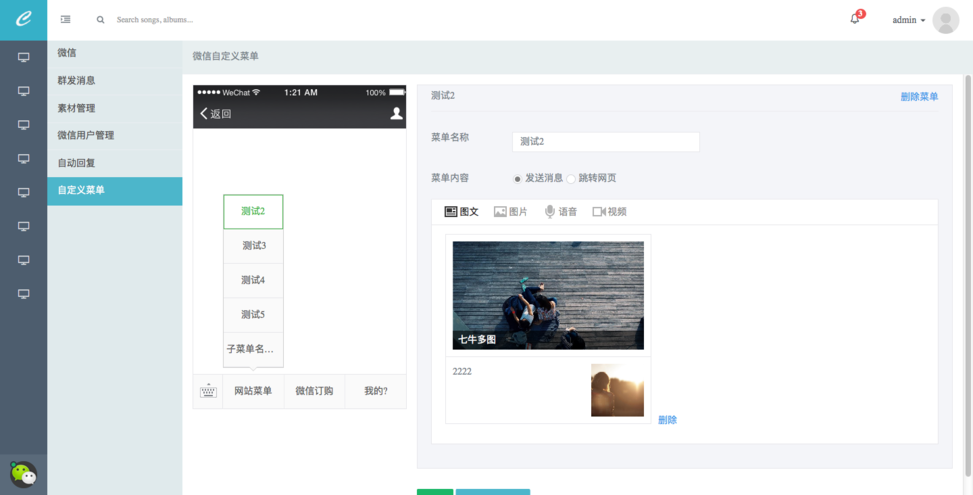The height and width of the screenshot is (495, 973).
Task: Select the 自定义菜单 sidebar item
Action: coord(115,190)
